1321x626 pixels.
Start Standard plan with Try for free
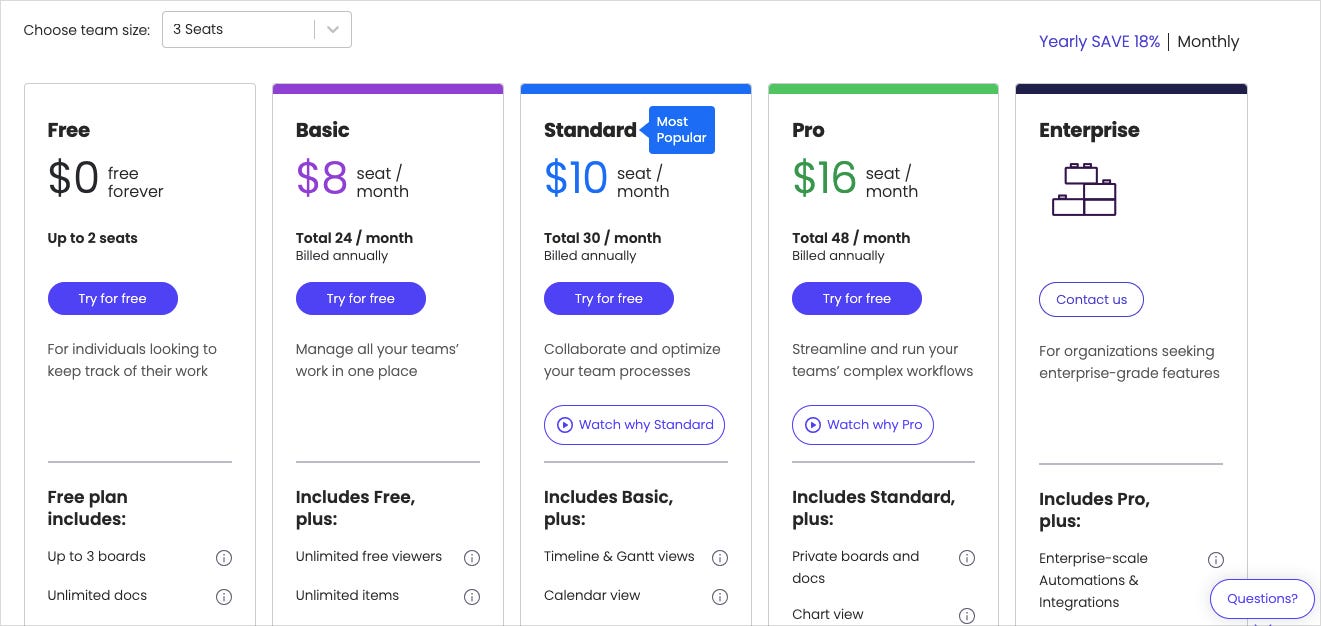tap(609, 299)
